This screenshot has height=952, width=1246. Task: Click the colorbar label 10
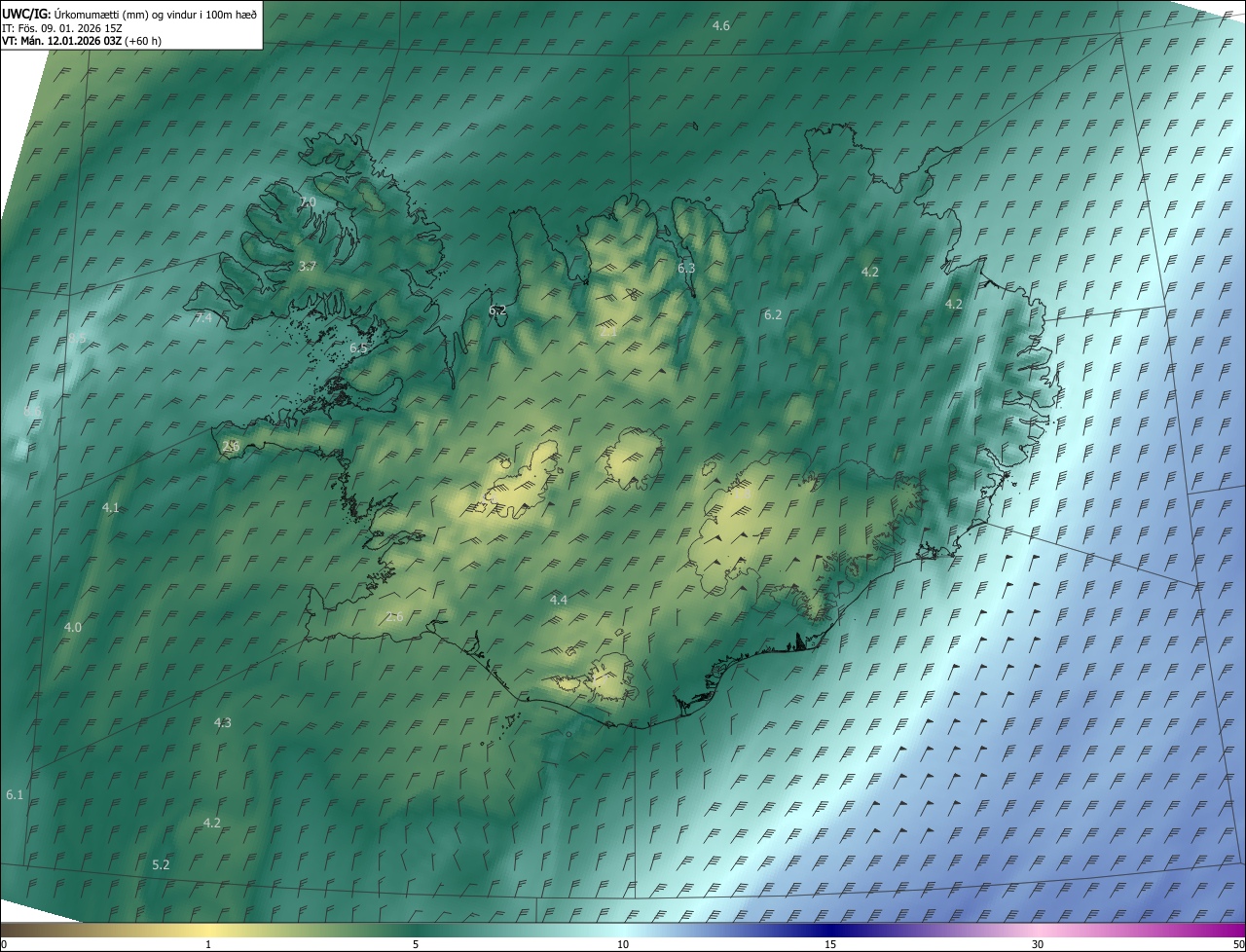(x=623, y=944)
